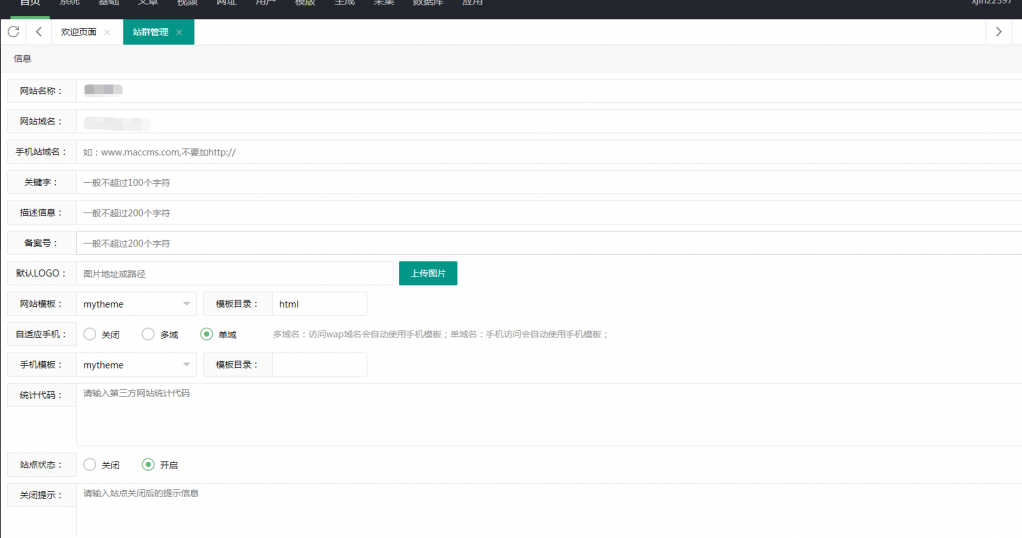
Task: Focus the 备案号 input field
Action: 549,243
